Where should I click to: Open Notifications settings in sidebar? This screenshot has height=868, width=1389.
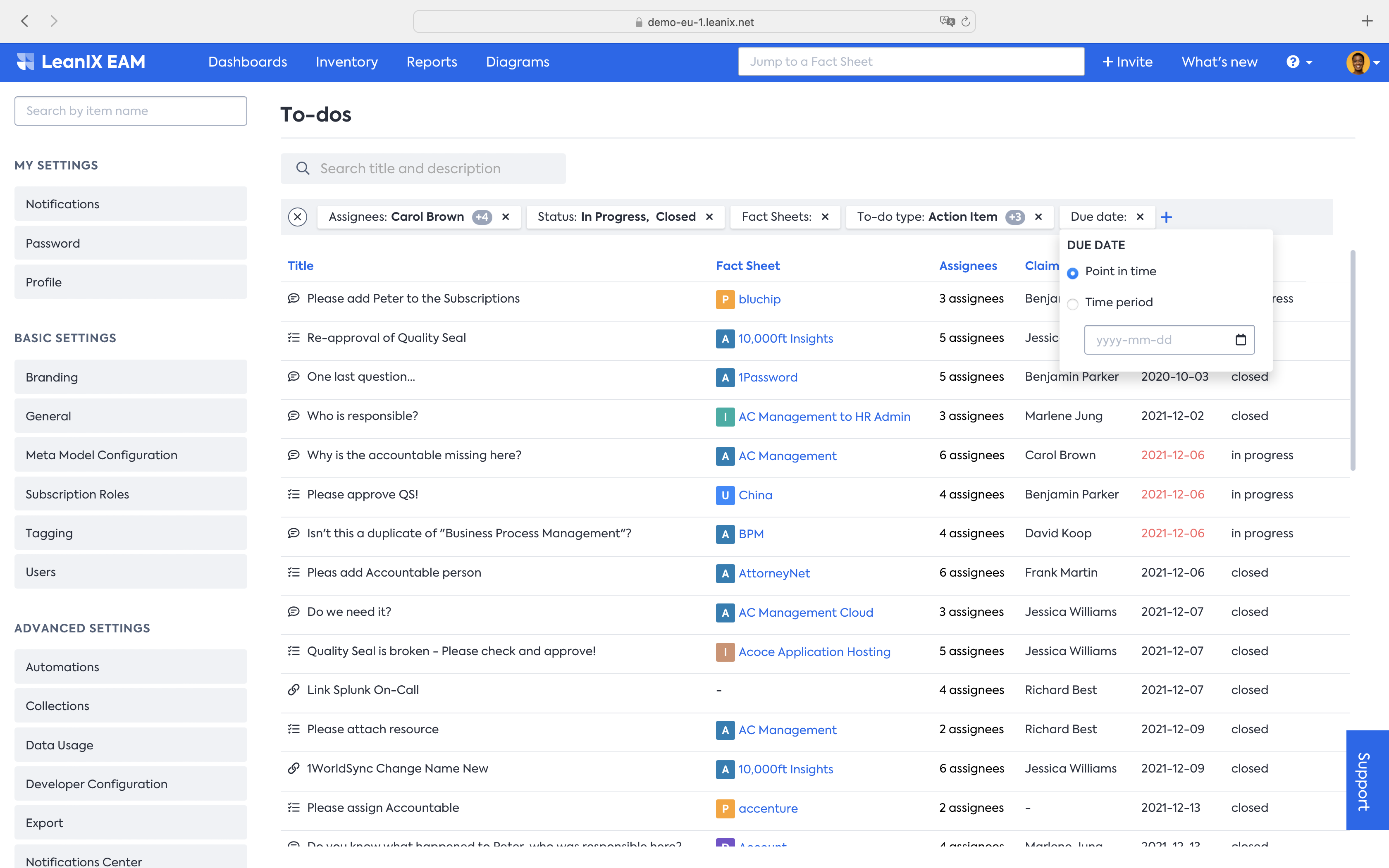pos(130,204)
